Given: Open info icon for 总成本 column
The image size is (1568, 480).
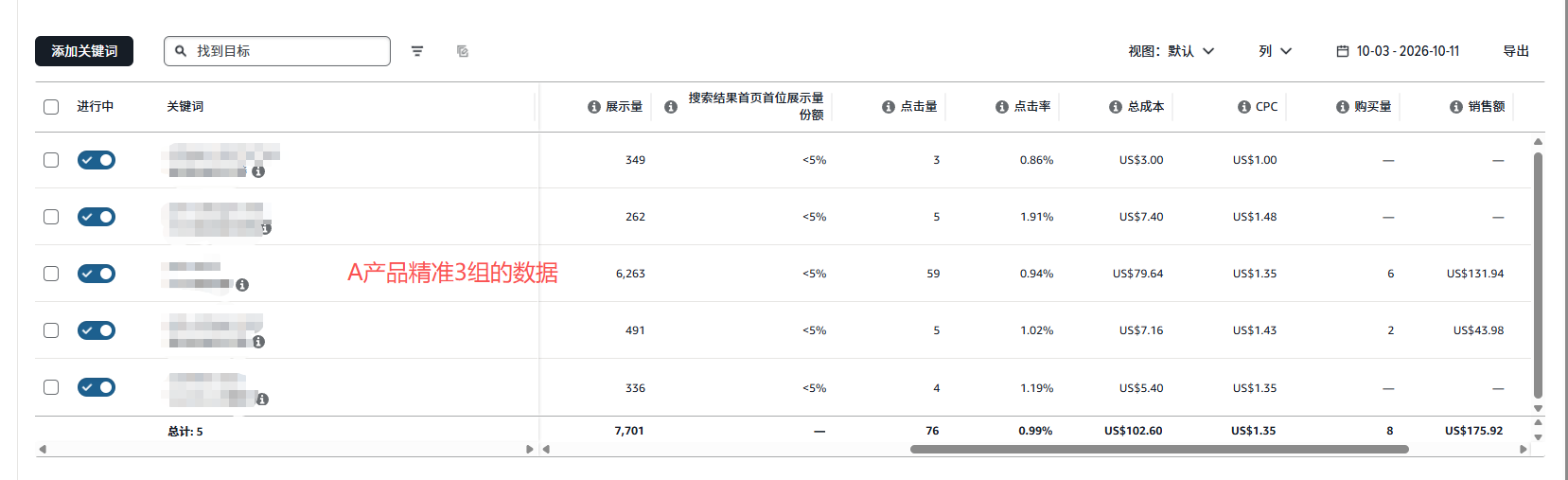Looking at the screenshot, I should tap(1116, 107).
